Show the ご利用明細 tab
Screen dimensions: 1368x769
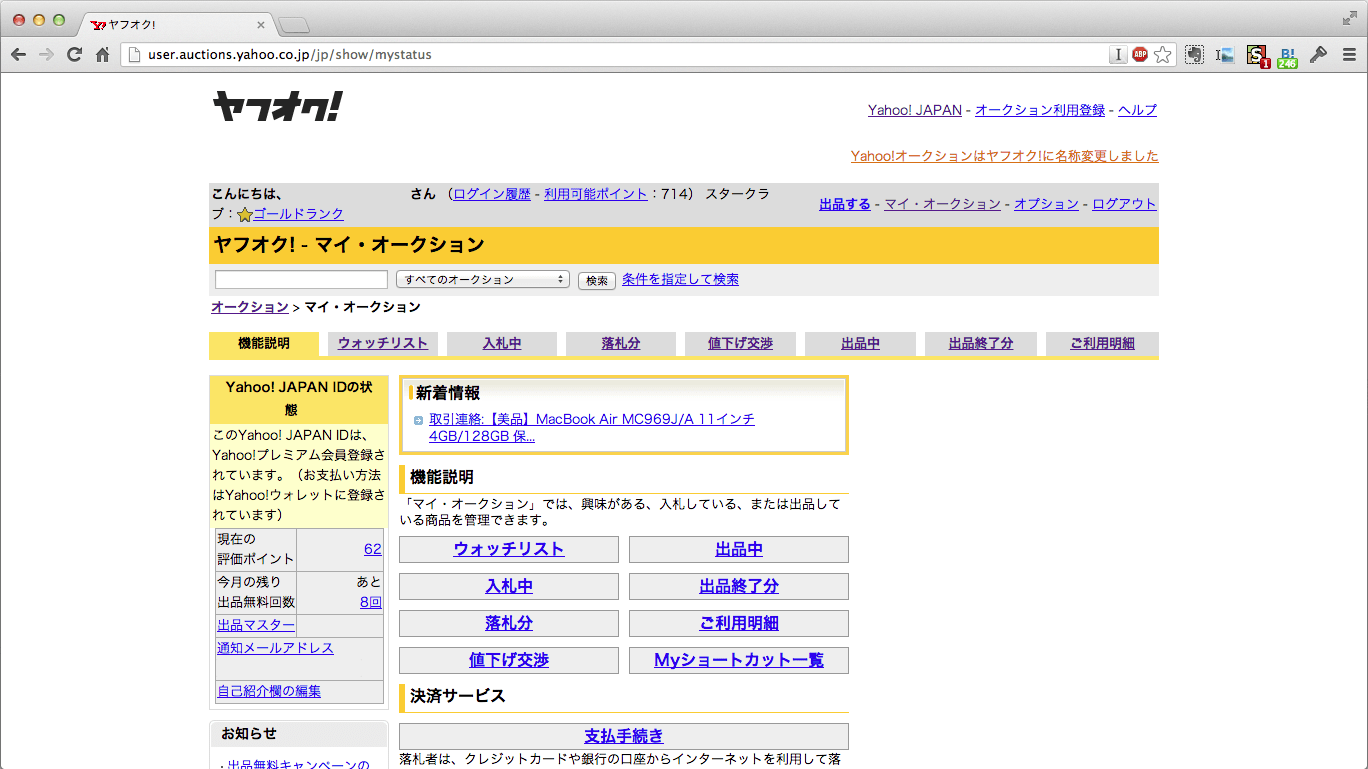[x=1102, y=344]
